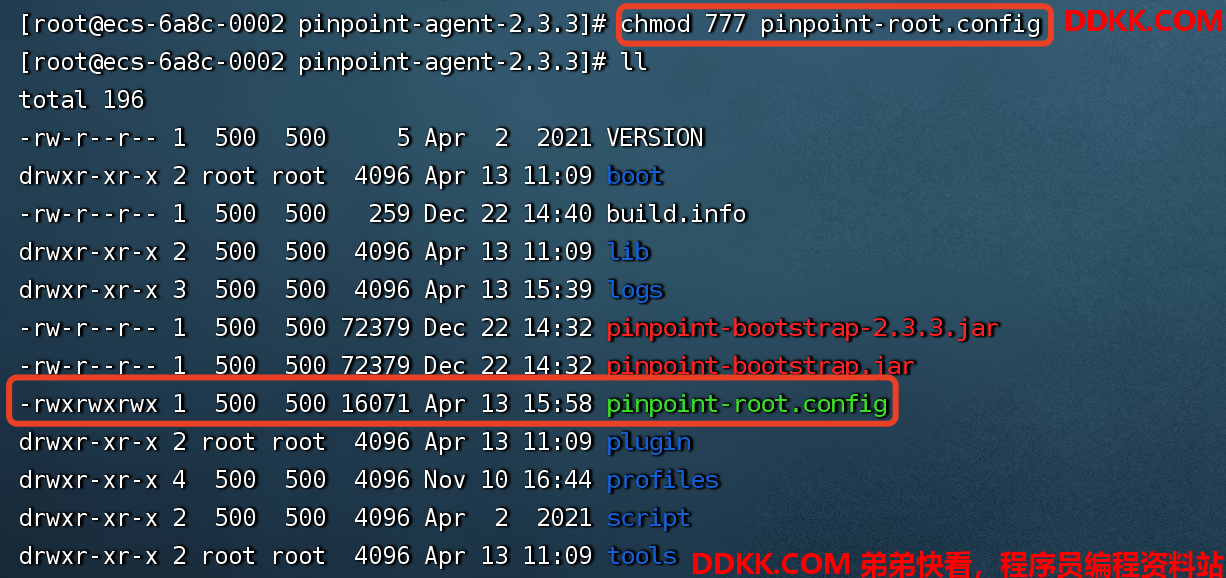The image size is (1226, 578).
Task: Select the build.info file entry
Action: point(676,214)
